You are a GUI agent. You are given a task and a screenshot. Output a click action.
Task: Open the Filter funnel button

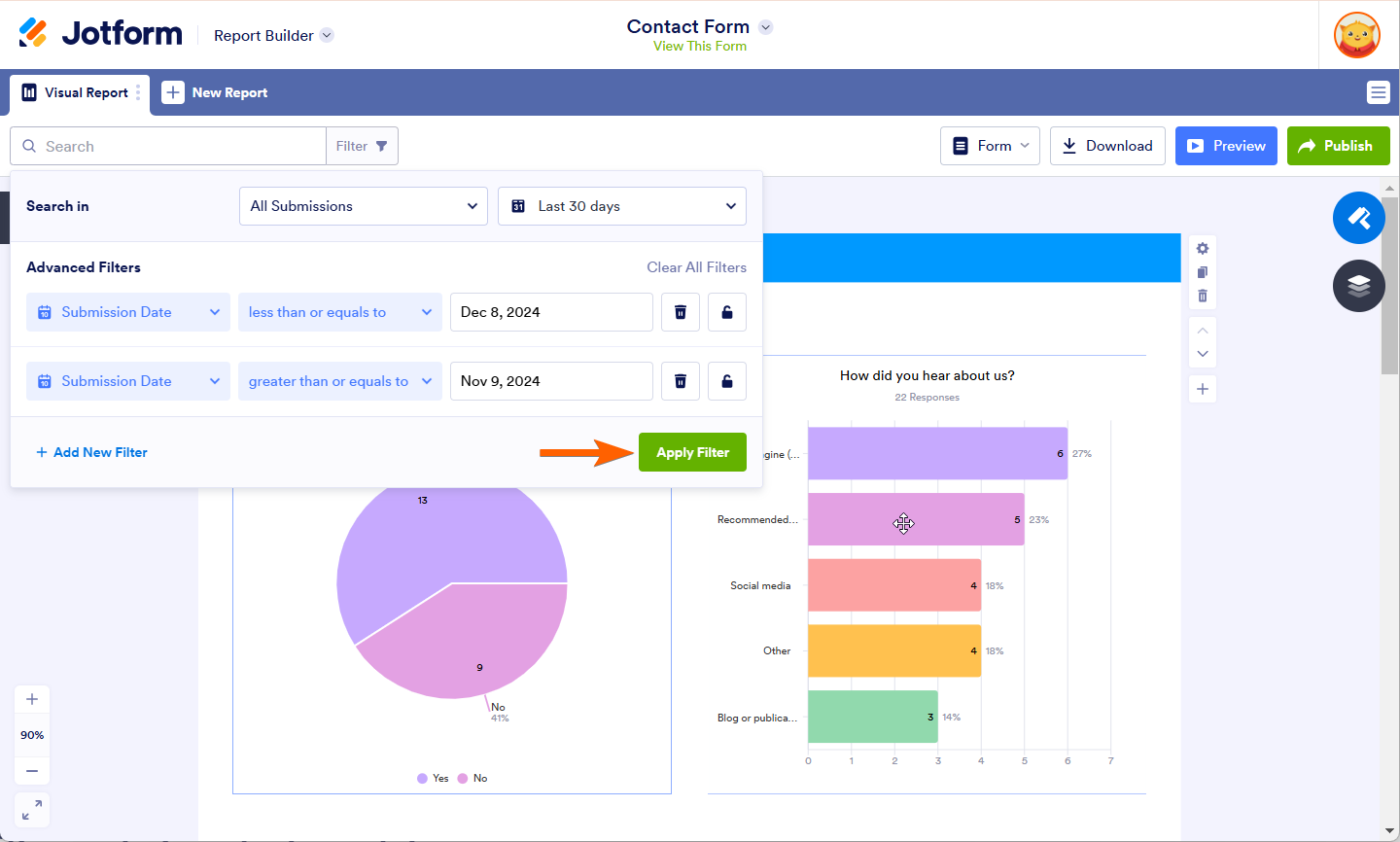tap(362, 146)
